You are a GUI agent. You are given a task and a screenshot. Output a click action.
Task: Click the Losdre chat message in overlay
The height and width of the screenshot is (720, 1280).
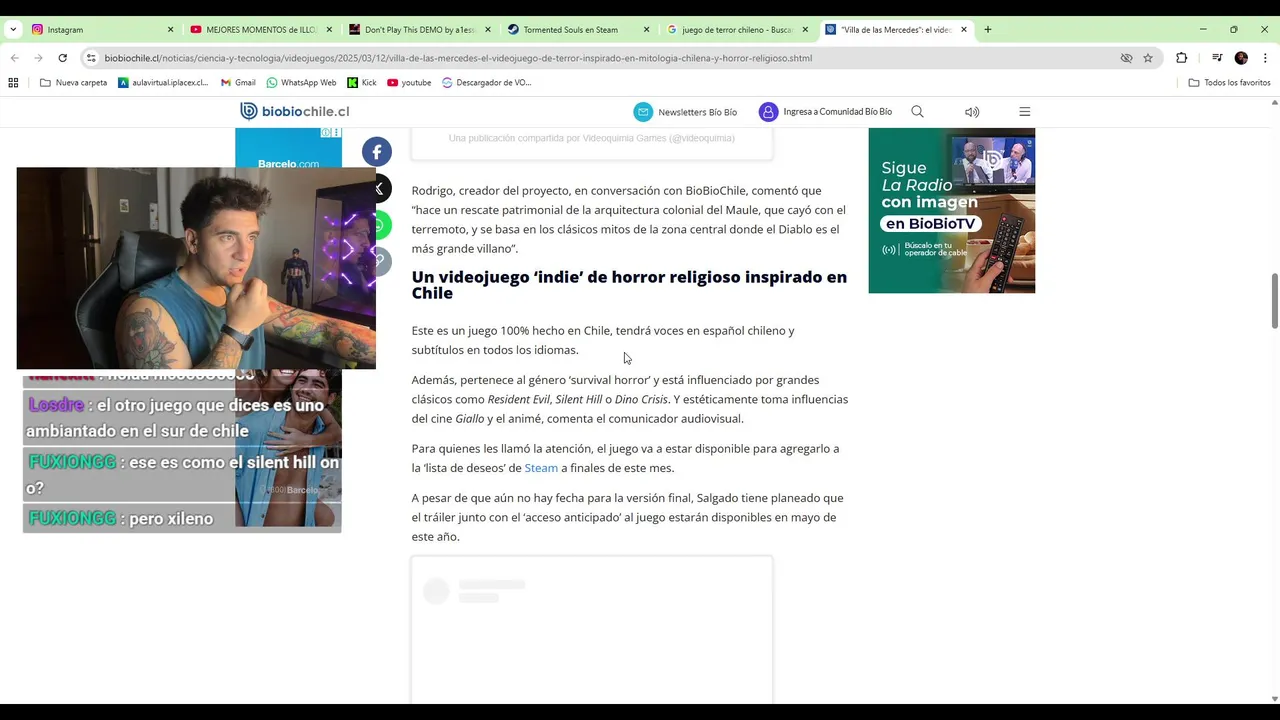[182, 418]
